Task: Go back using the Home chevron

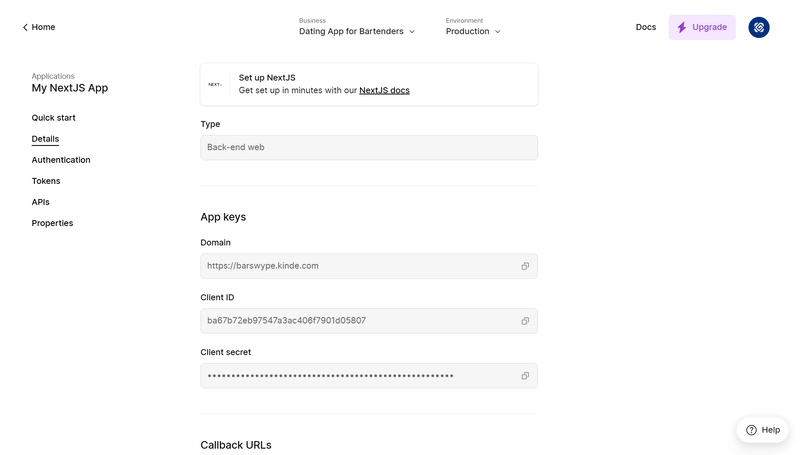Action: click(25, 28)
